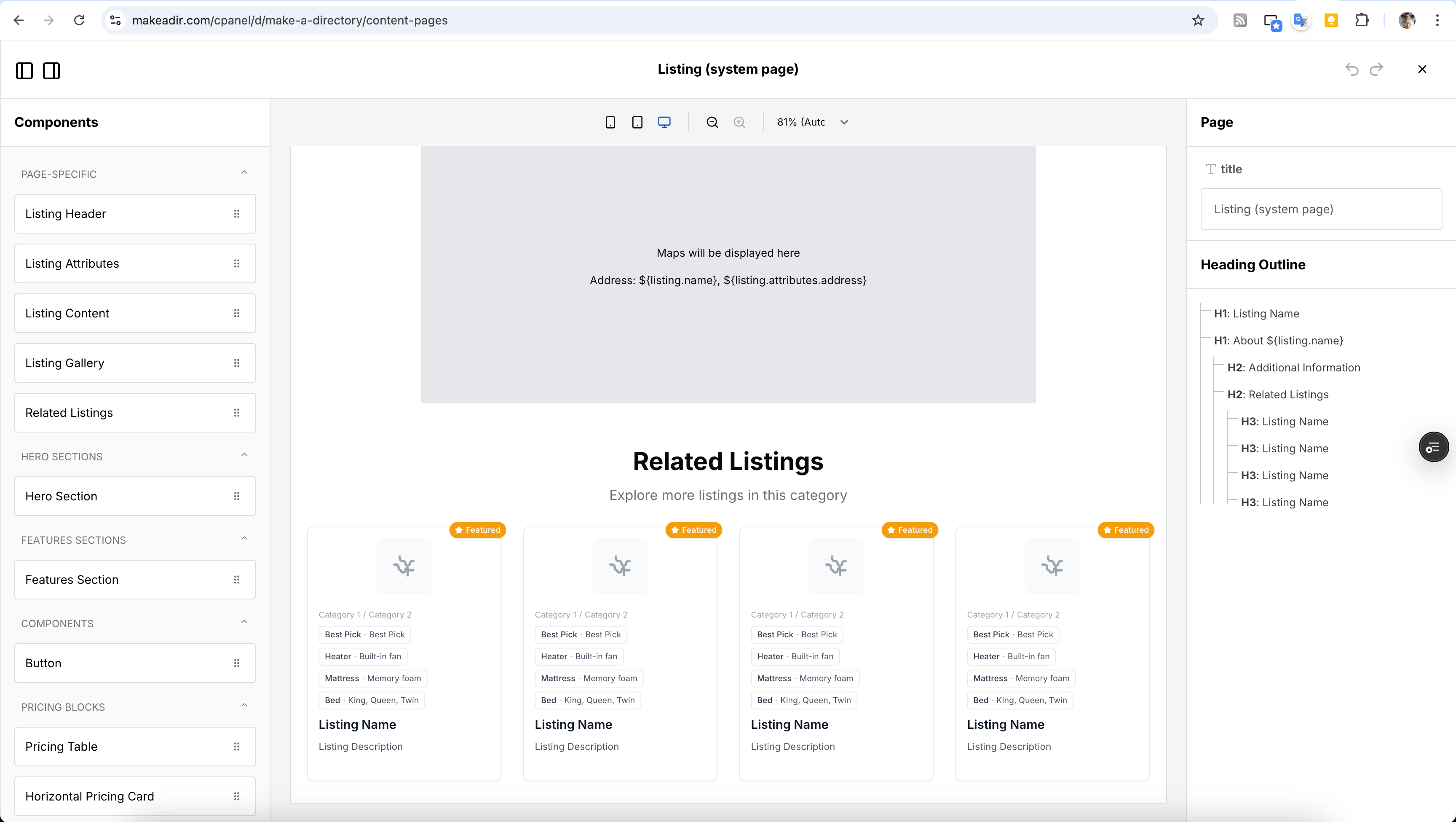Collapse the PRICING BLOCKS group

click(x=244, y=706)
